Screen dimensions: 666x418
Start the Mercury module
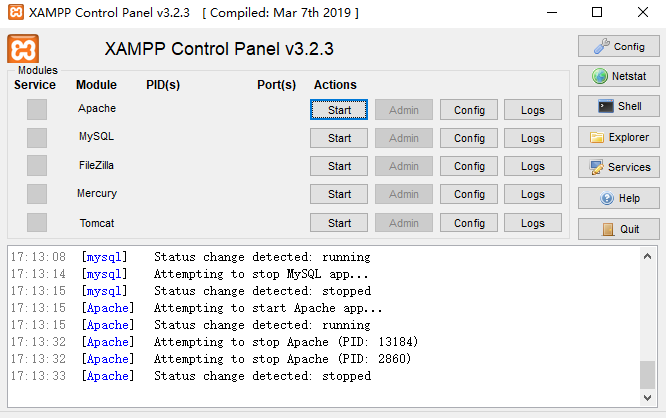pyautogui.click(x=339, y=194)
